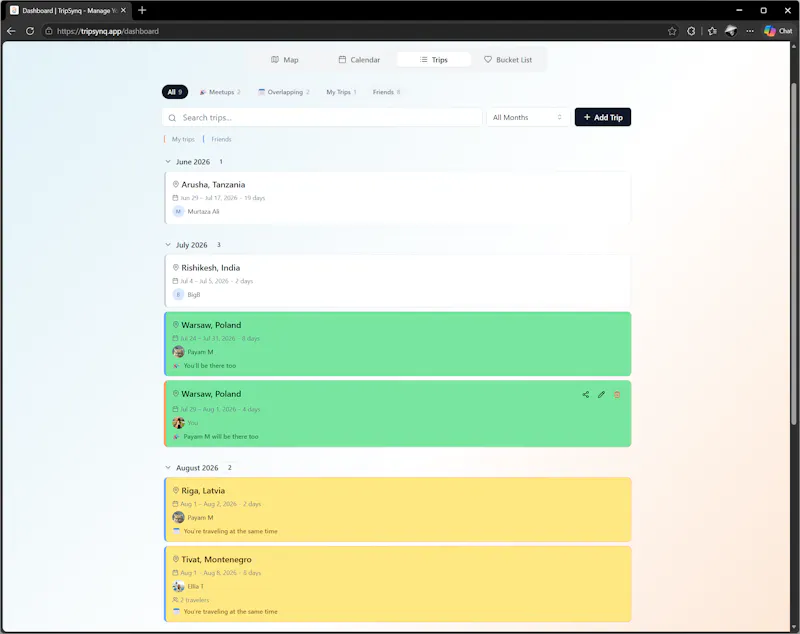Click location pin next to Tivat, Montenegro

(176, 559)
